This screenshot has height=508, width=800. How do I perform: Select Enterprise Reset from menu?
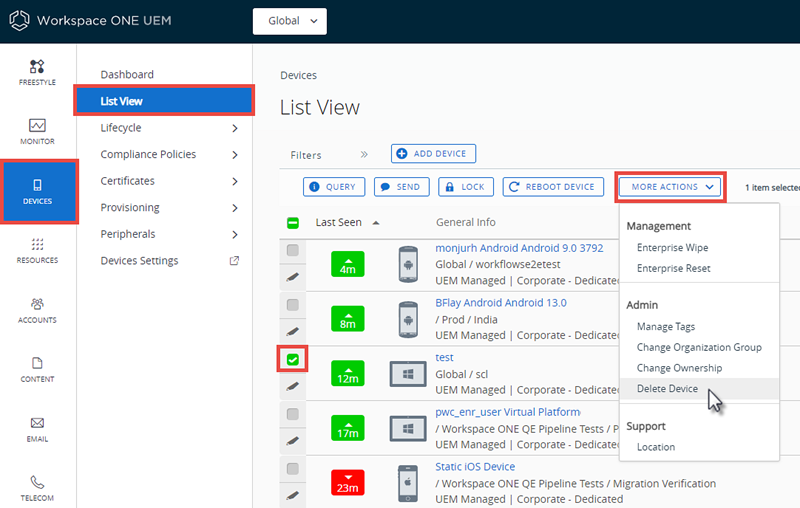coord(673,268)
